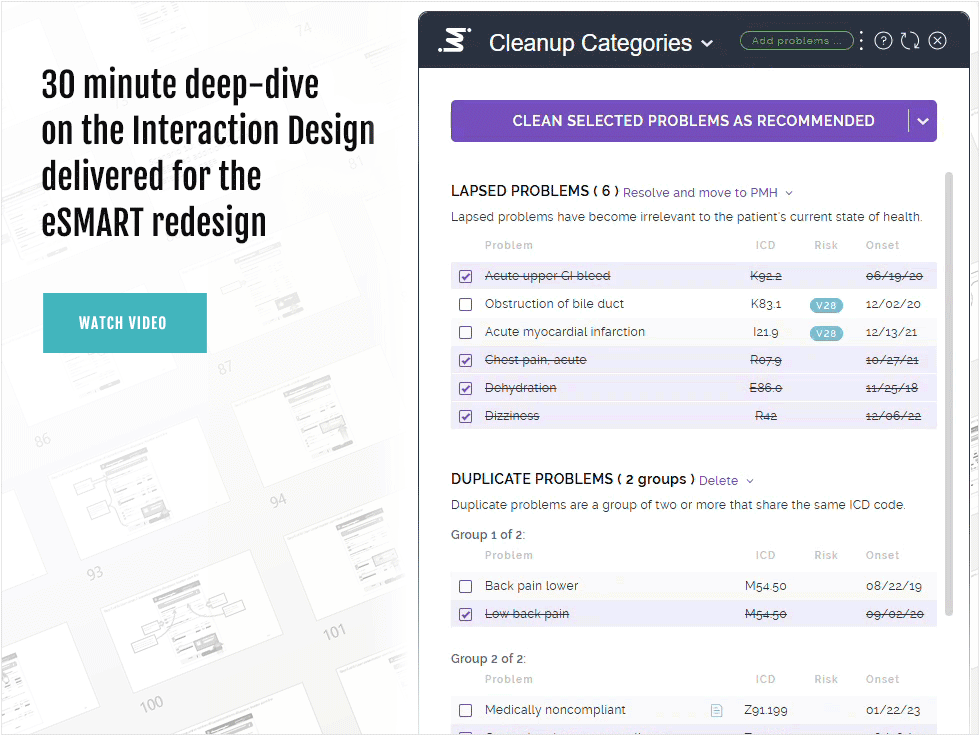The height and width of the screenshot is (736, 980).
Task: Click the eSMART logo icon
Action: [454, 41]
